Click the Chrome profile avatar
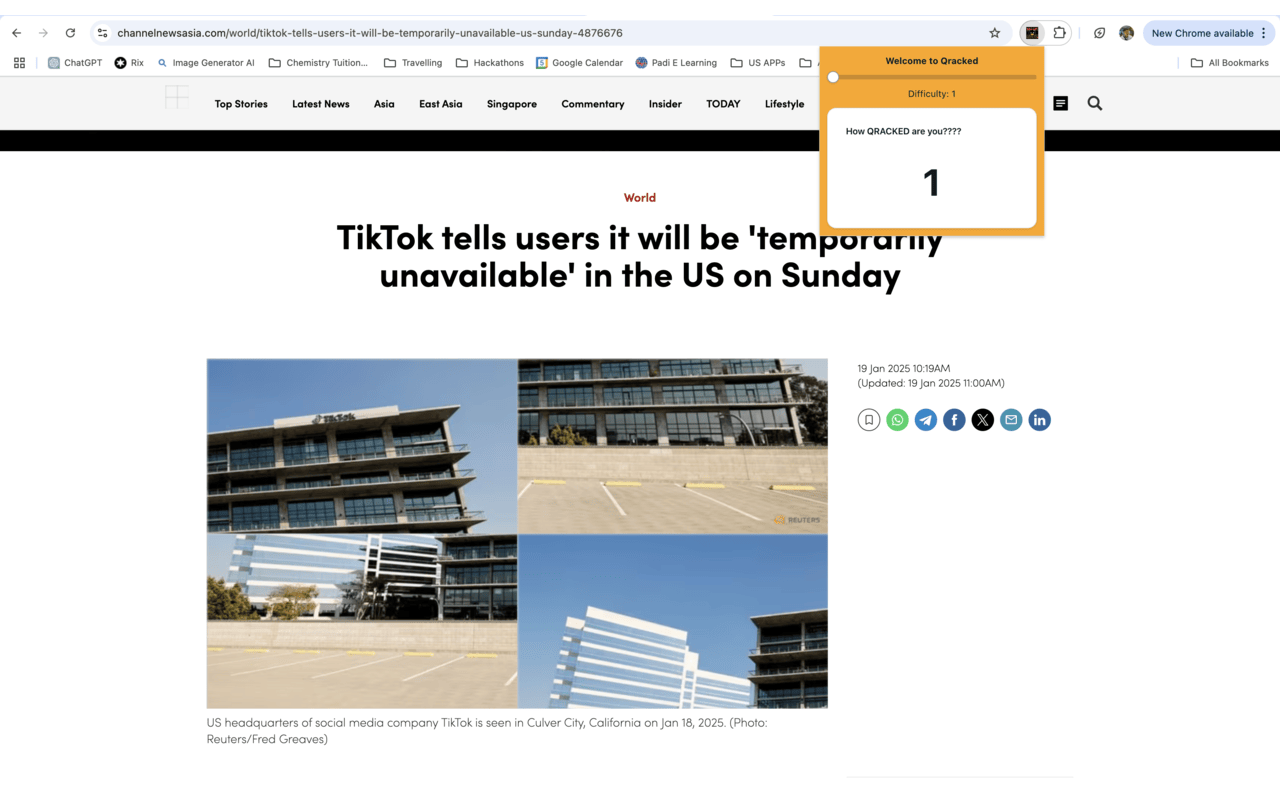The image size is (1280, 800). [1126, 33]
